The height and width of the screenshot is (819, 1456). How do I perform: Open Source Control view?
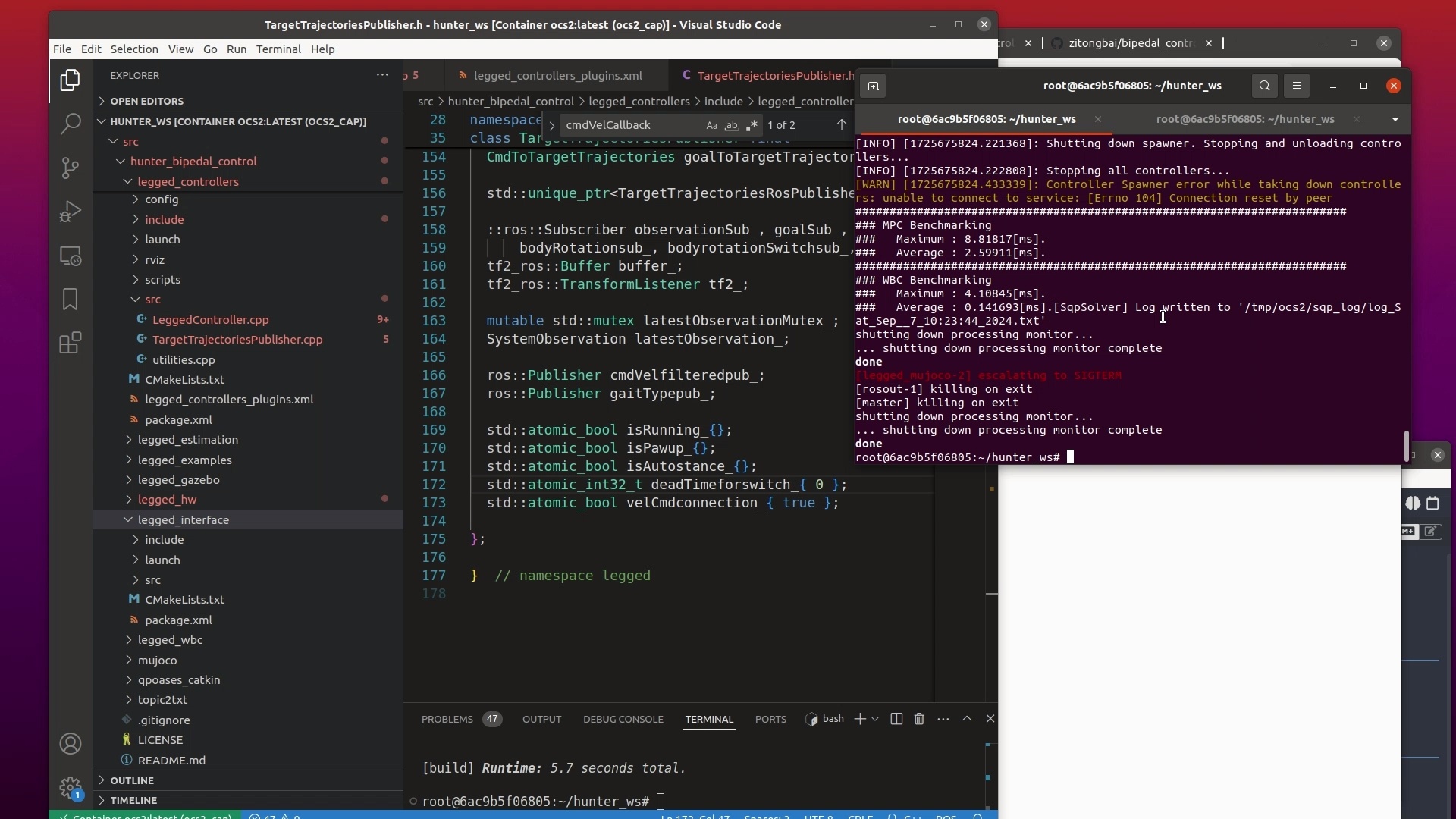click(71, 167)
